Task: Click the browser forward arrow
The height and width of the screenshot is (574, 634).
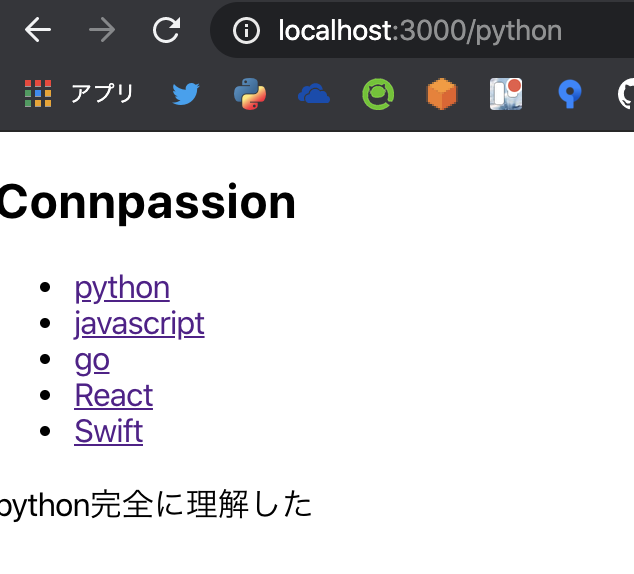Action: pos(102,30)
